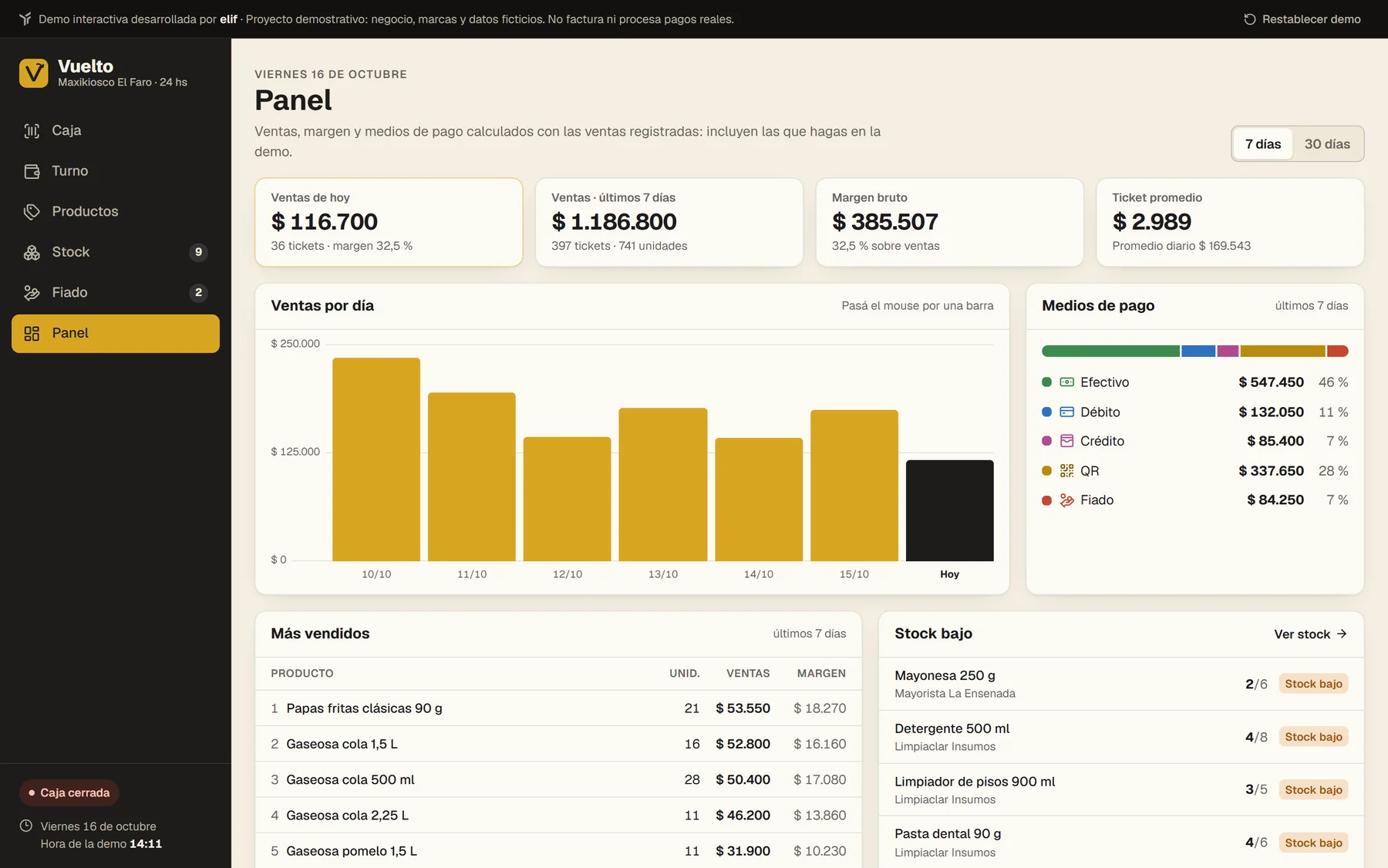Click the Turno wallet icon
1388x868 pixels.
(x=32, y=171)
